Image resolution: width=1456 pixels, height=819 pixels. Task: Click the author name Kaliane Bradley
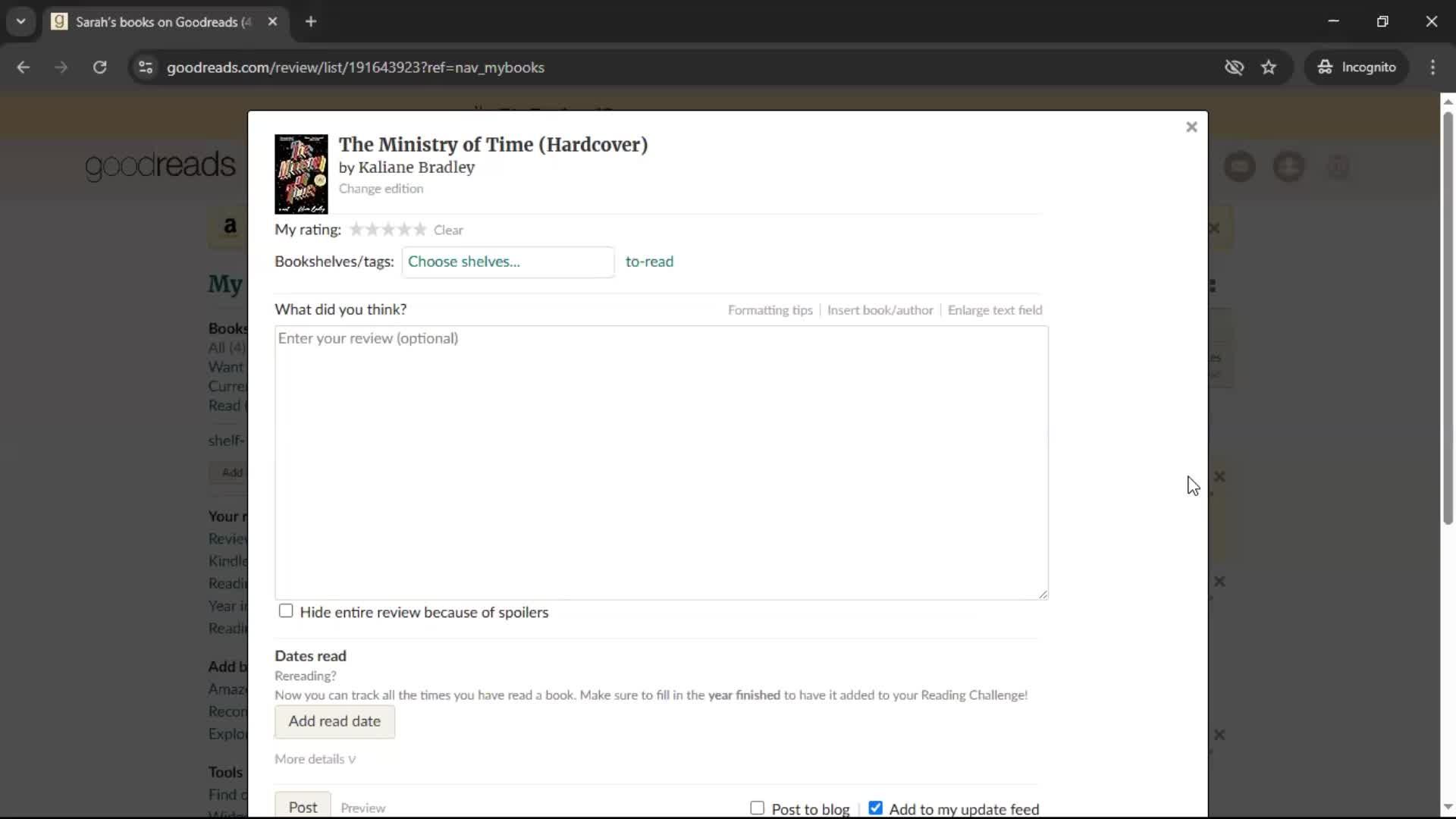point(416,168)
